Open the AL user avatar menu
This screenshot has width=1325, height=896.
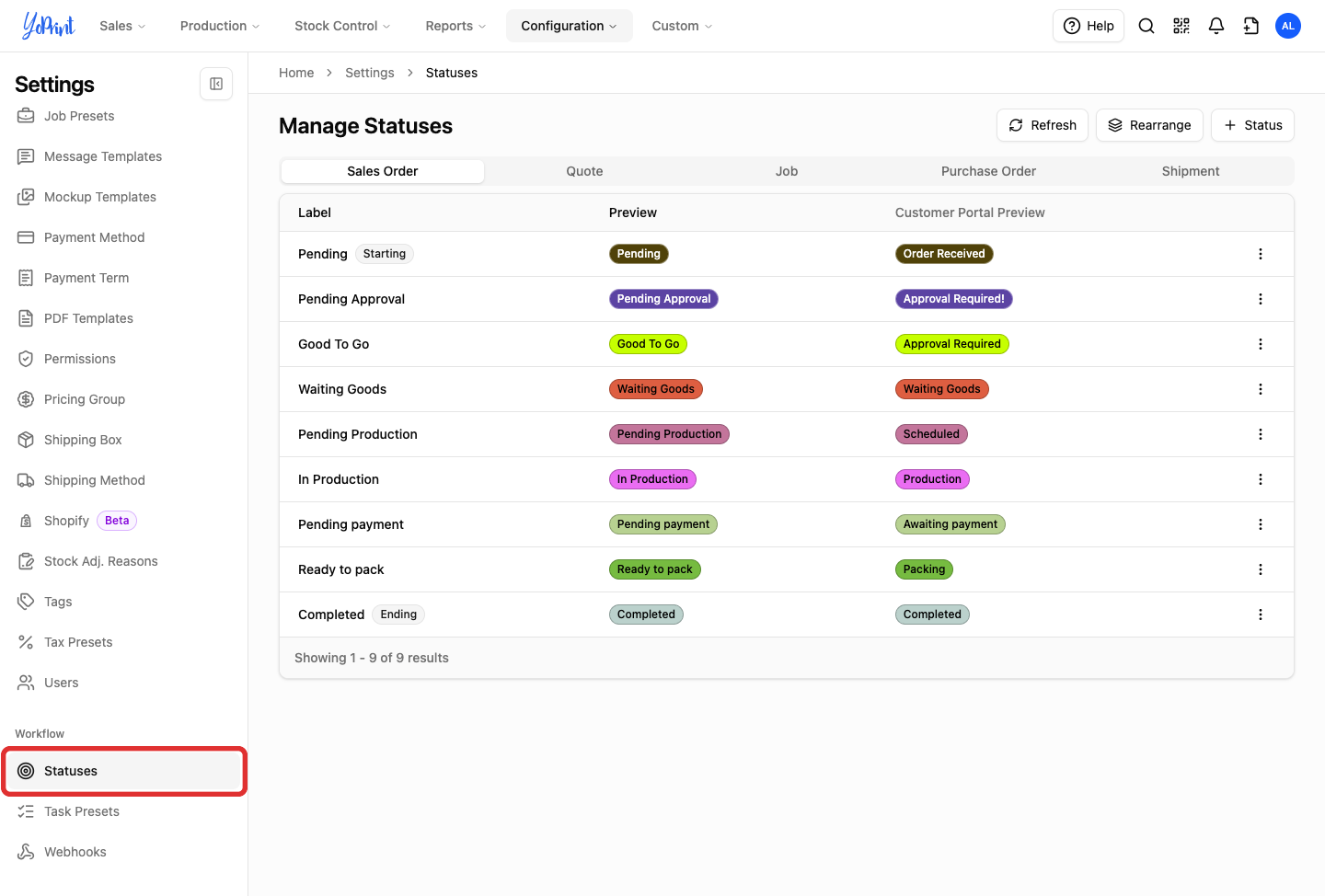pyautogui.click(x=1288, y=26)
